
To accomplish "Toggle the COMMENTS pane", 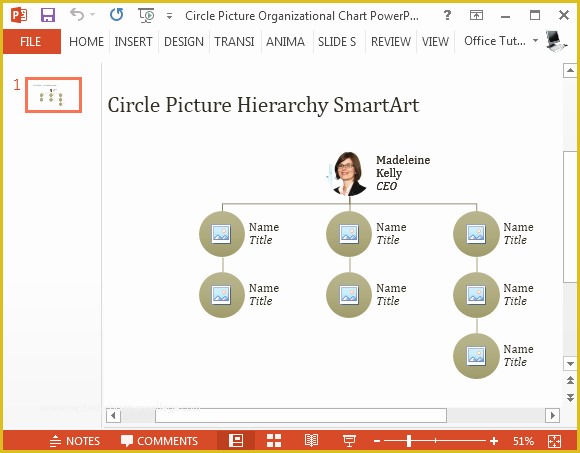I will point(159,441).
